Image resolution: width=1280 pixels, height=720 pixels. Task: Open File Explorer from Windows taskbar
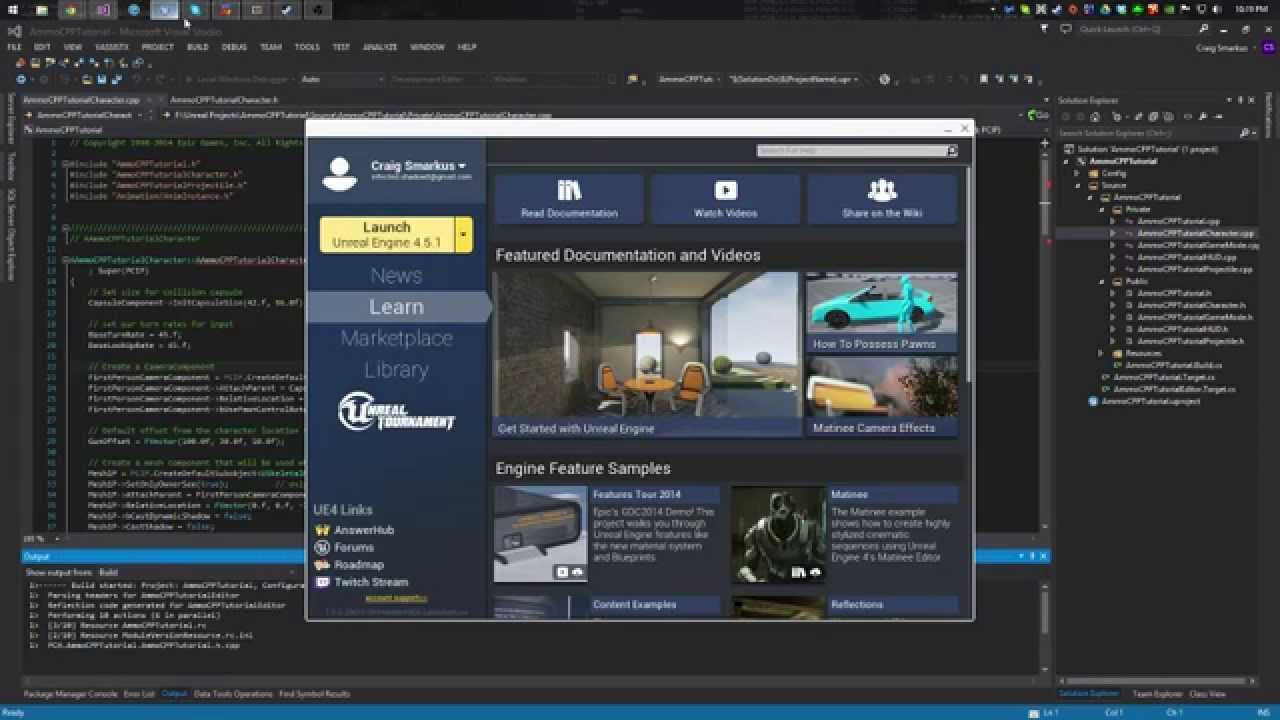pyautogui.click(x=41, y=10)
